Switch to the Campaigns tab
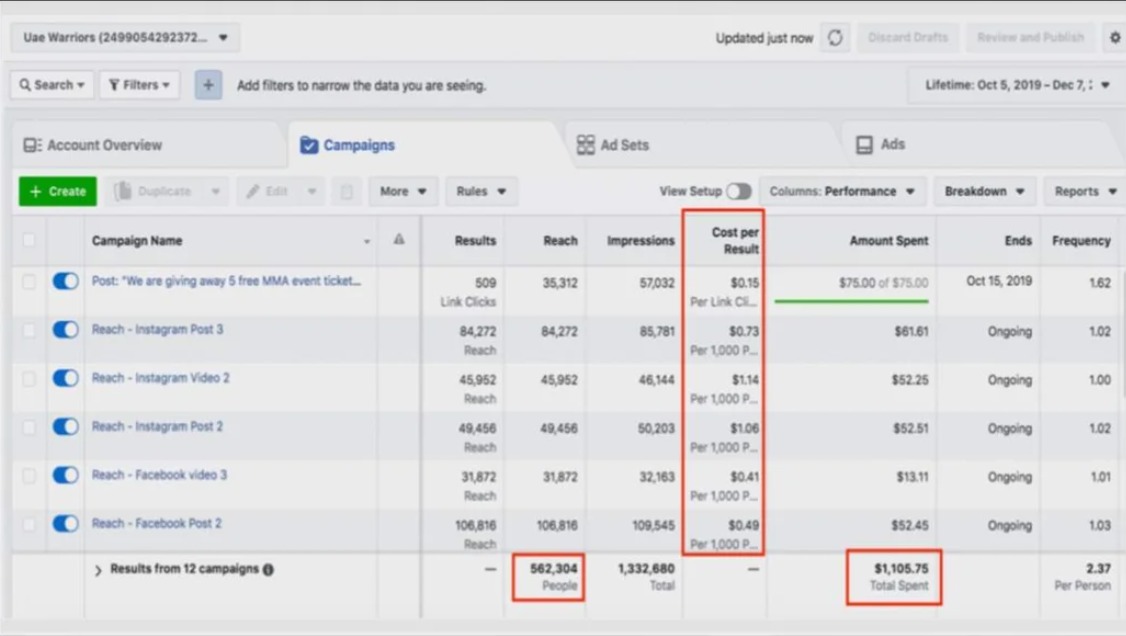Screen dimensions: 1126x636 (358, 146)
